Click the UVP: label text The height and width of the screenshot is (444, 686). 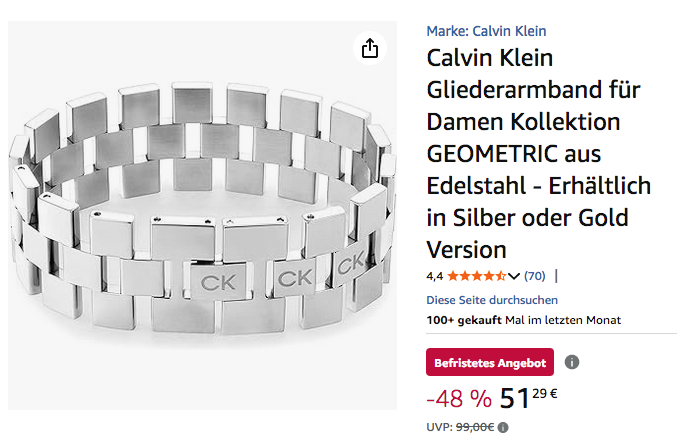tap(439, 427)
